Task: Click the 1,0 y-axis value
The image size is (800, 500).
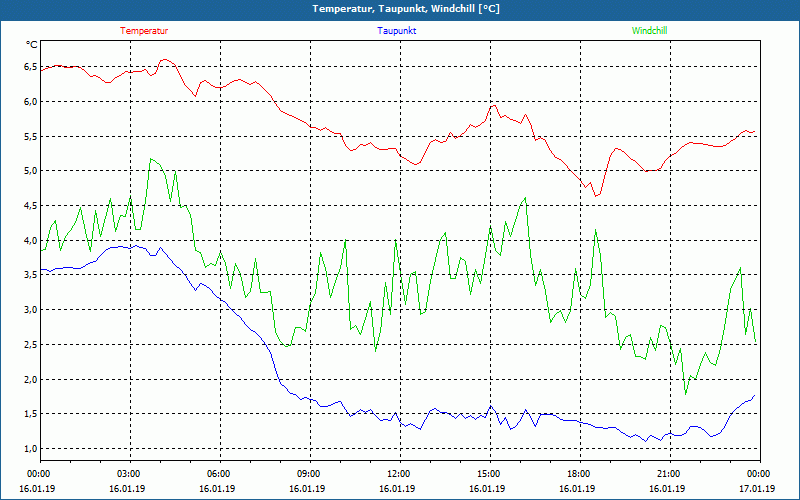Action: coord(31,448)
